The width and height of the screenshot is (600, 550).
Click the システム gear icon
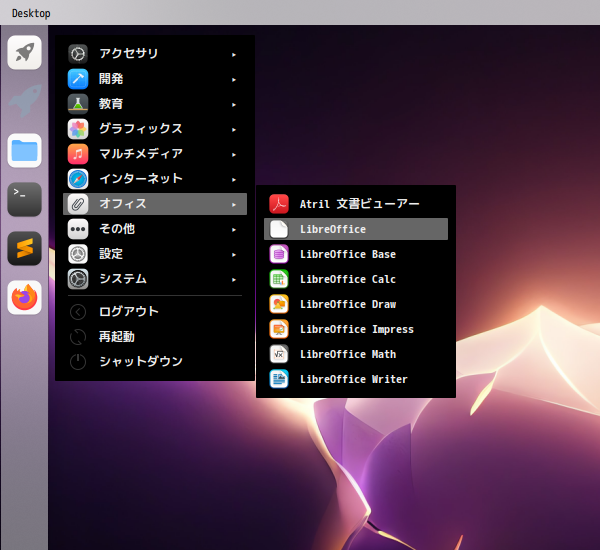(x=78, y=279)
